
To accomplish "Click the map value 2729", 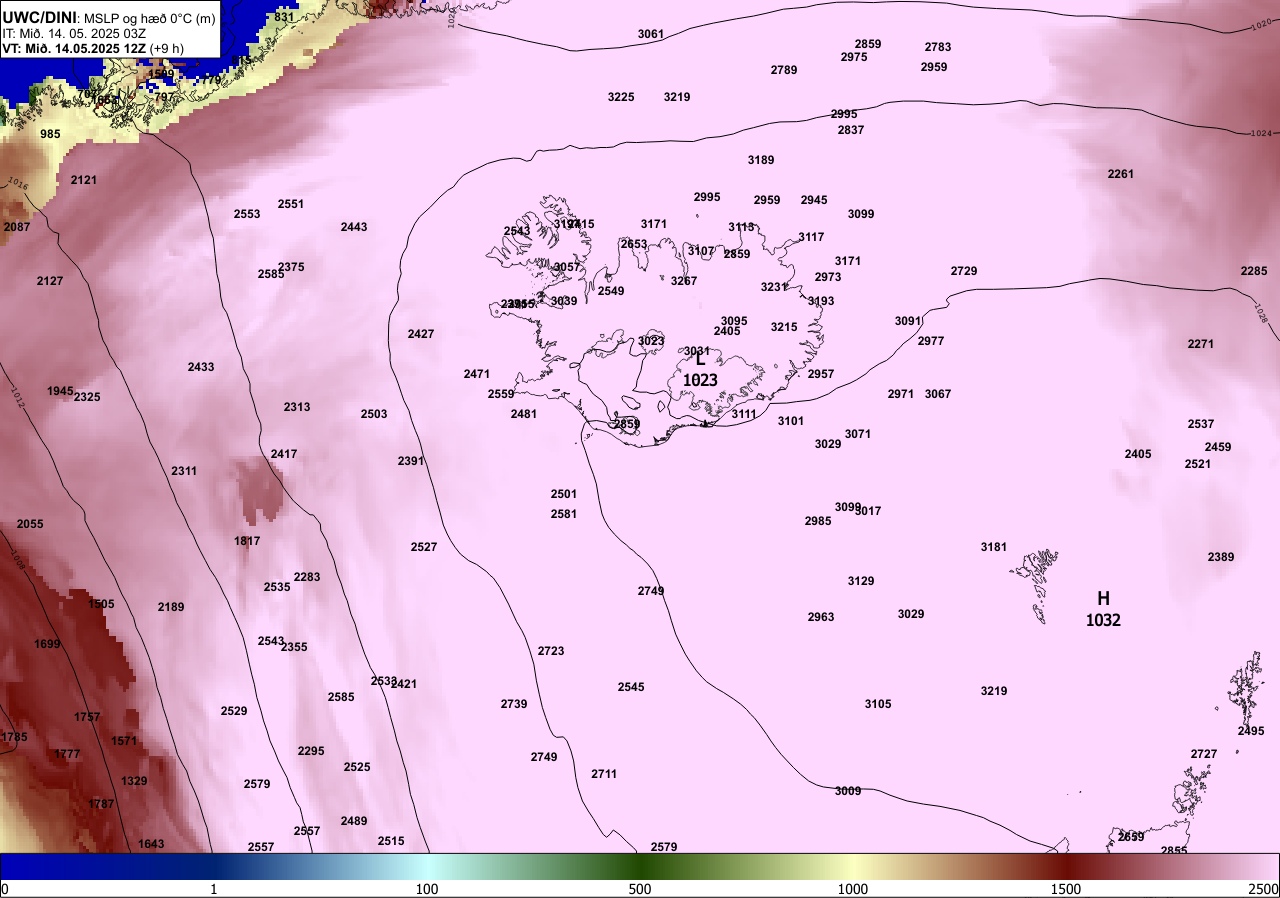I will pyautogui.click(x=964, y=271).
